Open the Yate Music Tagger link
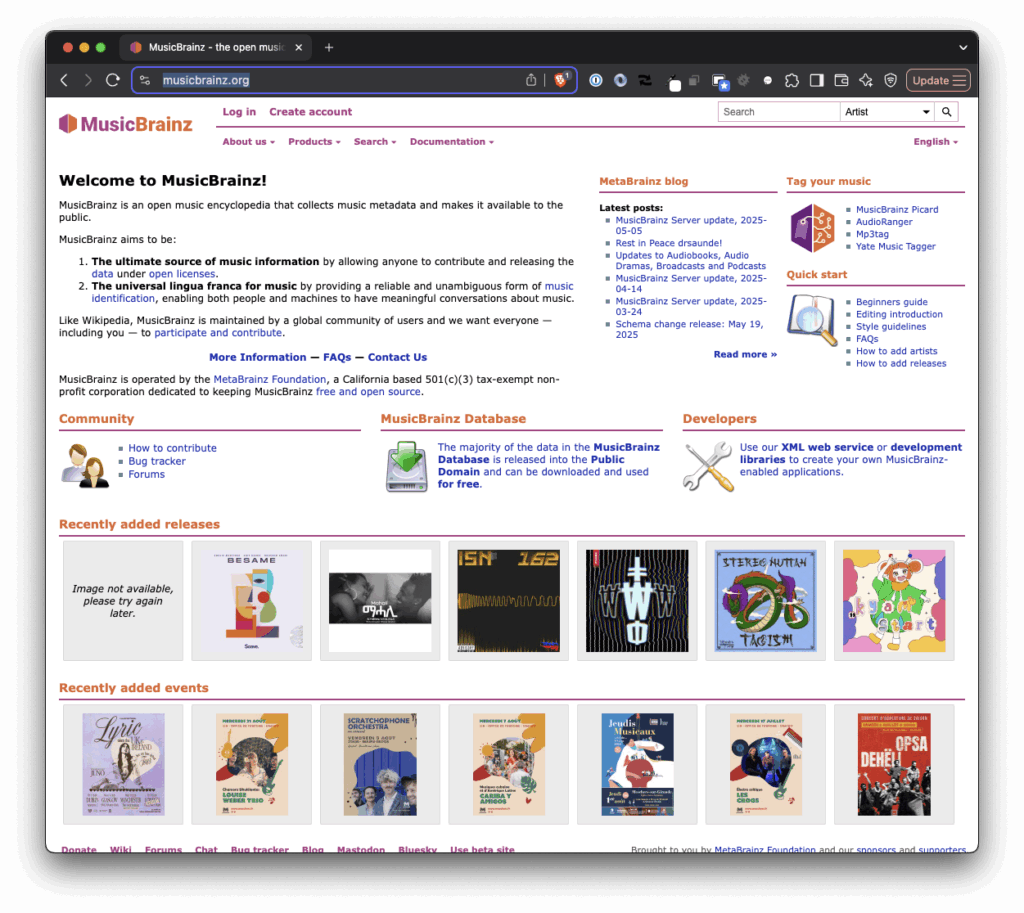The height and width of the screenshot is (913, 1024). click(895, 246)
